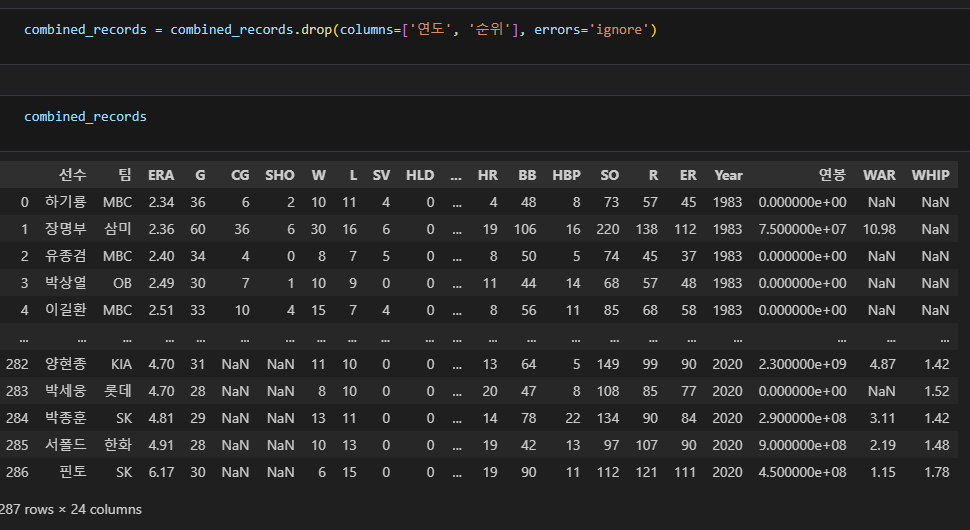The width and height of the screenshot is (970, 530).
Task: Click BB value 106
Action: 525,229
